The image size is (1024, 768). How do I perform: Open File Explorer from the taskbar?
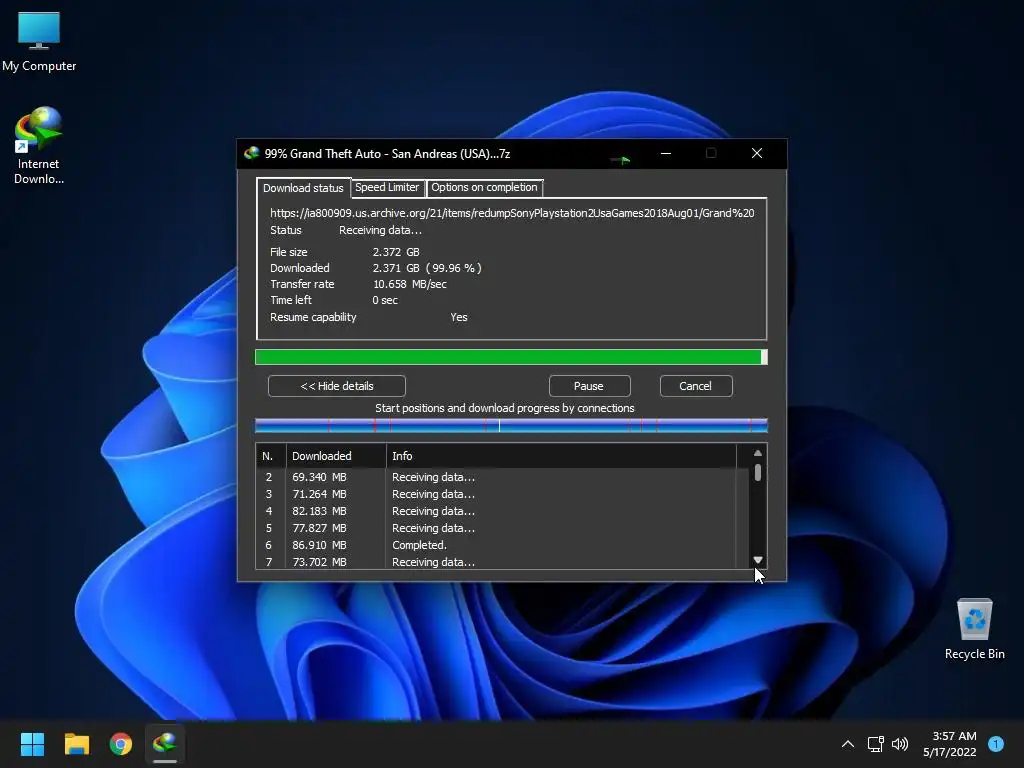point(76,744)
